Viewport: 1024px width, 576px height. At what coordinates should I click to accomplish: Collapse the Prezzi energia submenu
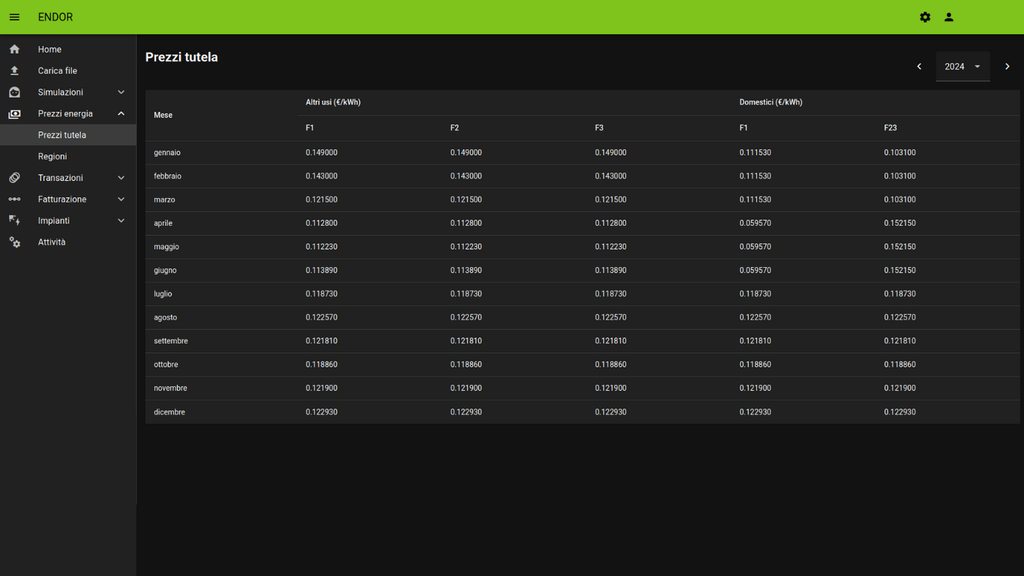click(x=121, y=114)
